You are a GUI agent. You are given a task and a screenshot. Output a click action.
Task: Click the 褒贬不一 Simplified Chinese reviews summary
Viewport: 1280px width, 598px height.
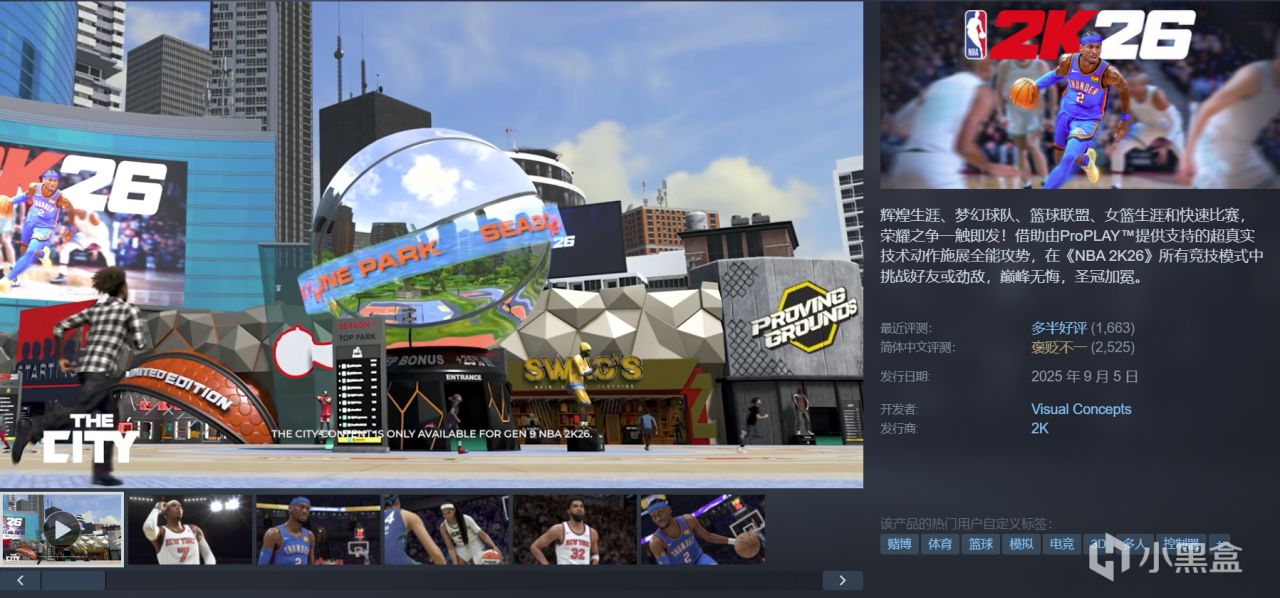[x=1058, y=347]
